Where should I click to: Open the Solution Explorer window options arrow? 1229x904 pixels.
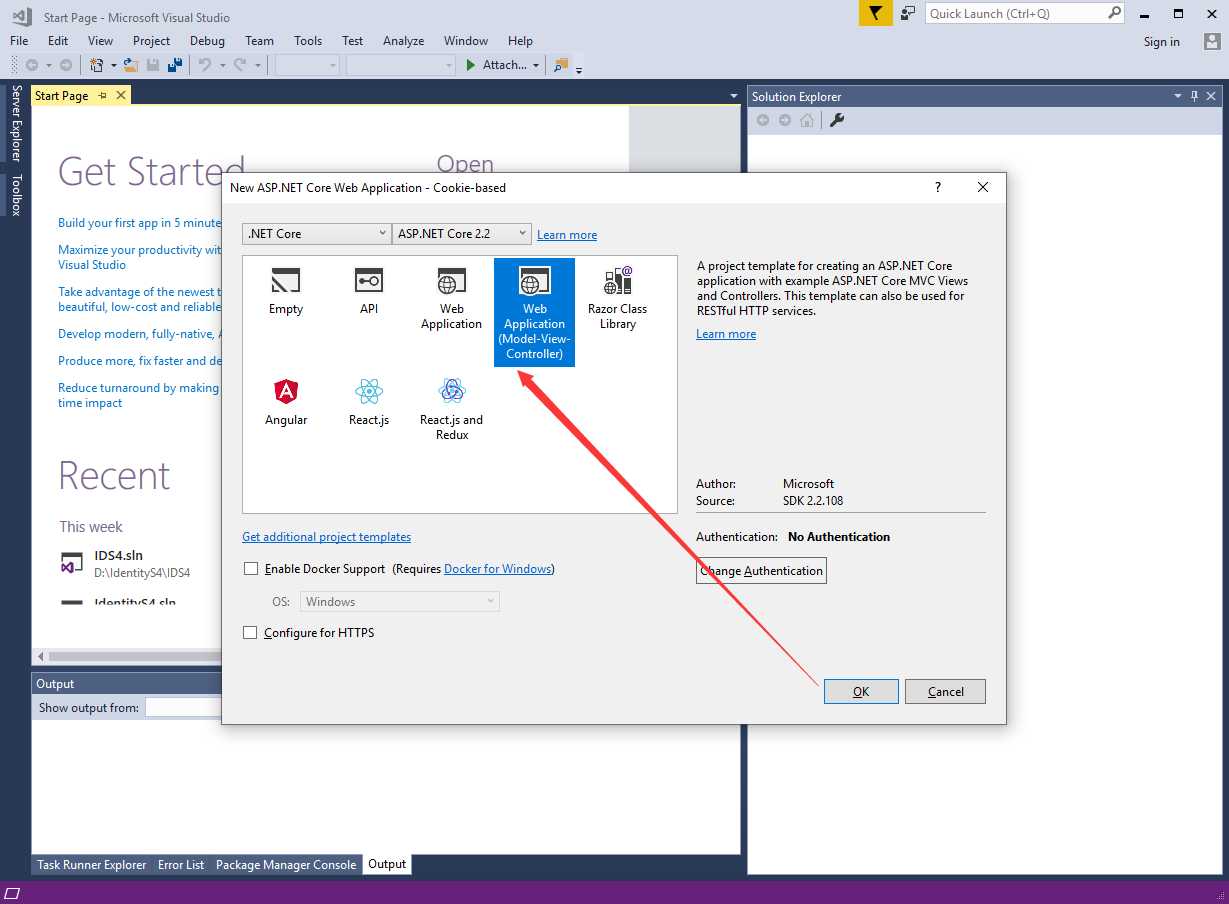click(1177, 96)
